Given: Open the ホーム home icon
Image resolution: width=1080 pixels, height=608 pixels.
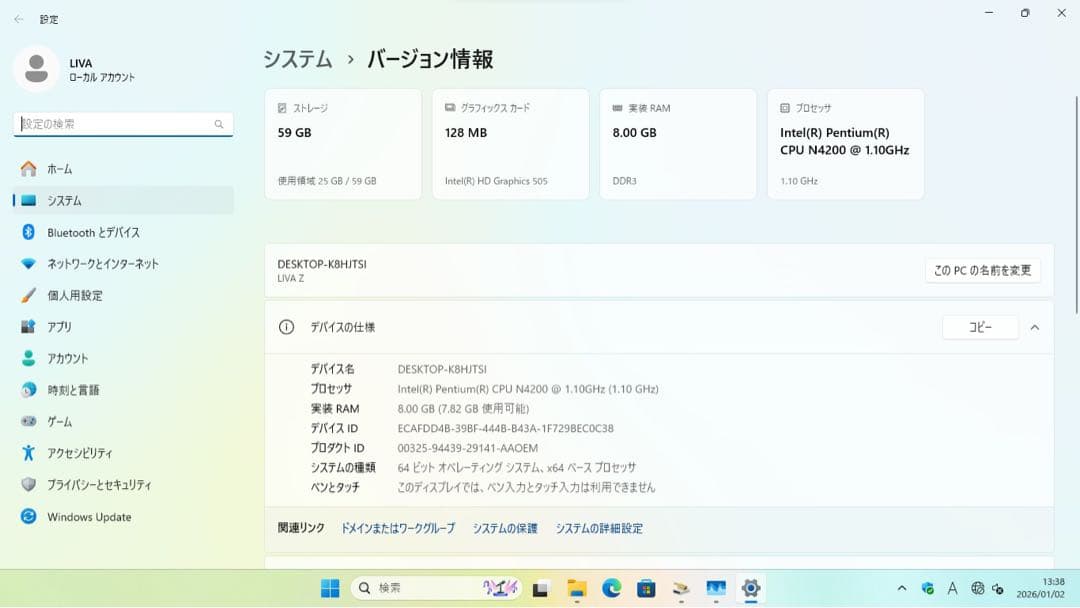Looking at the screenshot, I should coord(28,169).
